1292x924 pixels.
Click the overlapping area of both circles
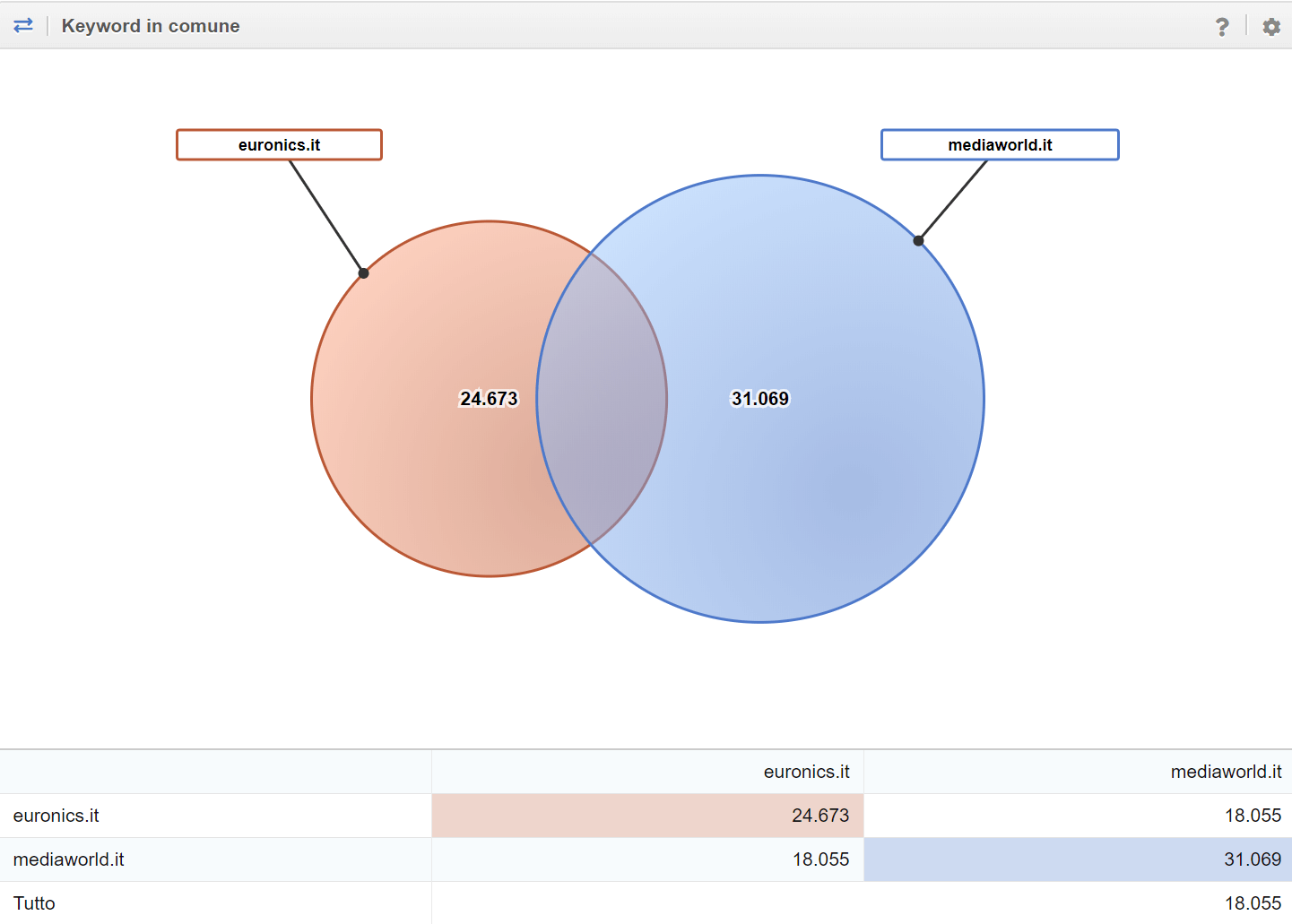point(602,399)
